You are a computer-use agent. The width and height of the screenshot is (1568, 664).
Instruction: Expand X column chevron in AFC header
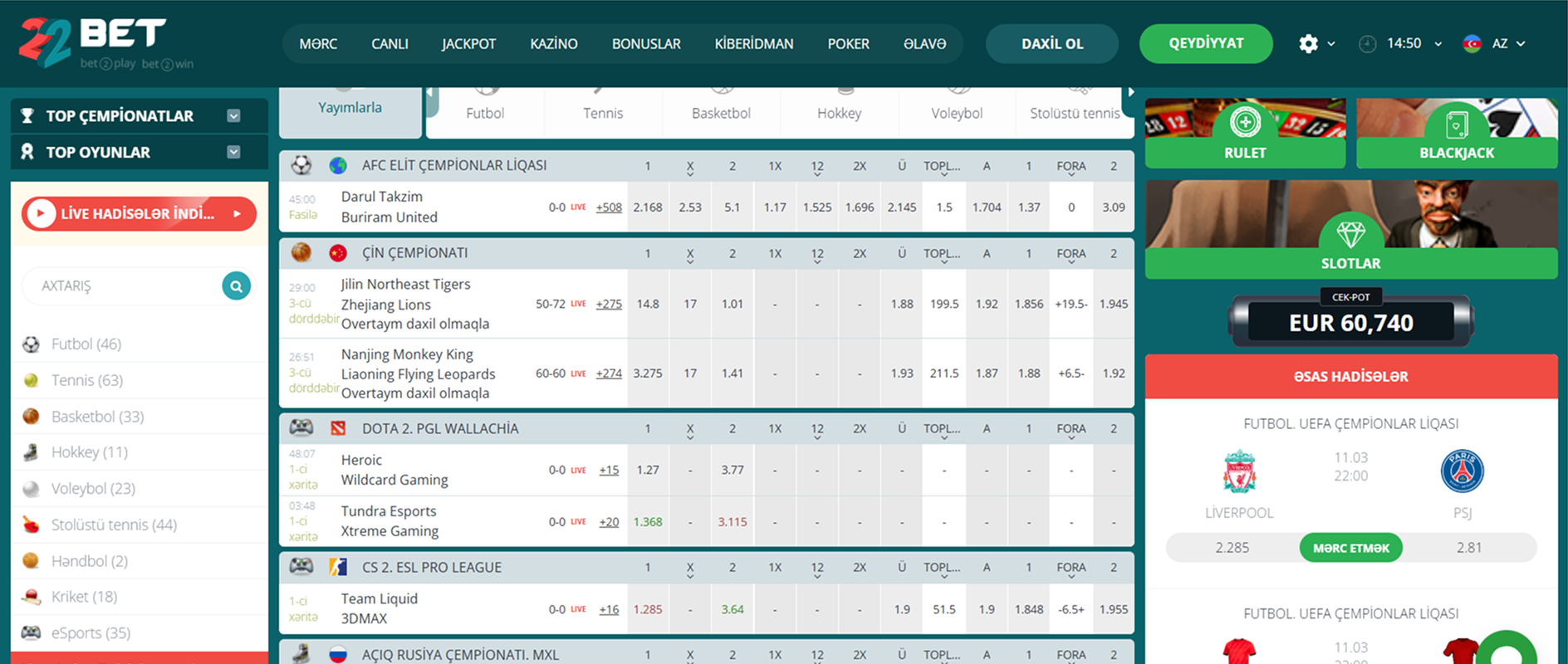tap(690, 176)
